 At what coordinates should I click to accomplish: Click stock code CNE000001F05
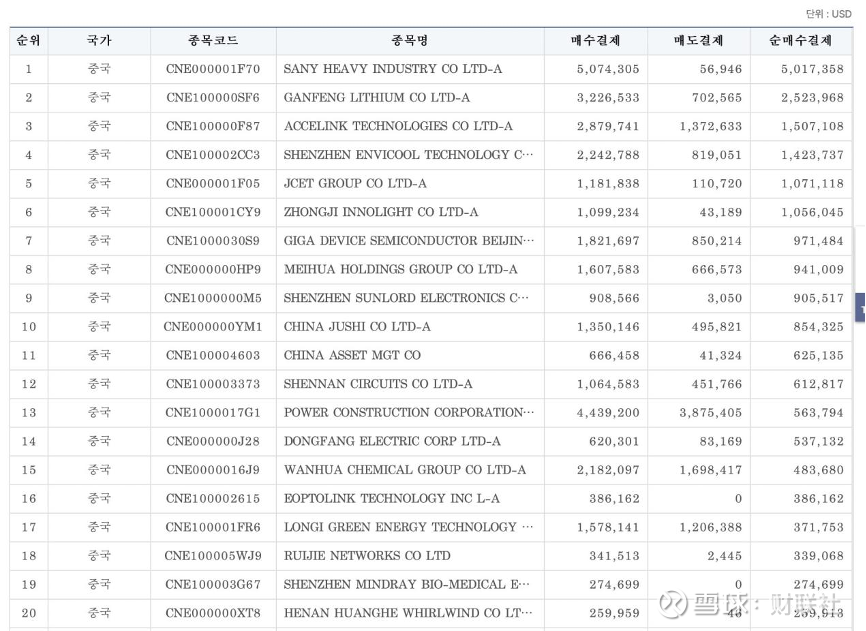(x=213, y=183)
